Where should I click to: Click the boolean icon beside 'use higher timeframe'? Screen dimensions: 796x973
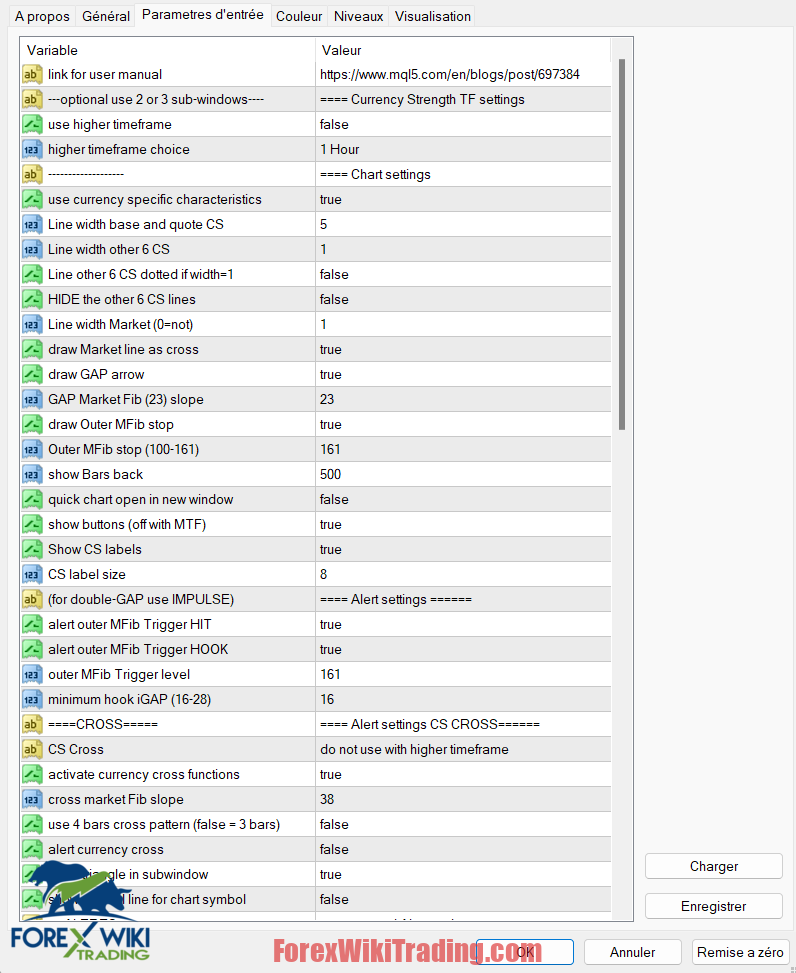click(x=32, y=124)
